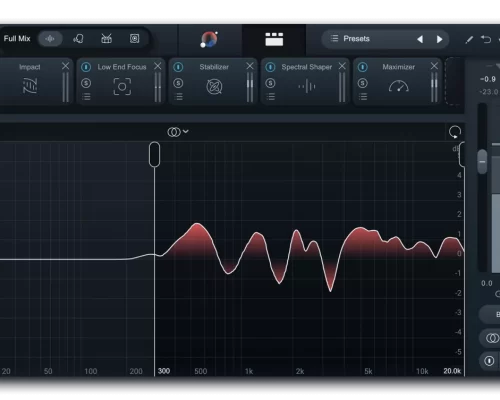Solo the Spectral Shaper module

270,83
